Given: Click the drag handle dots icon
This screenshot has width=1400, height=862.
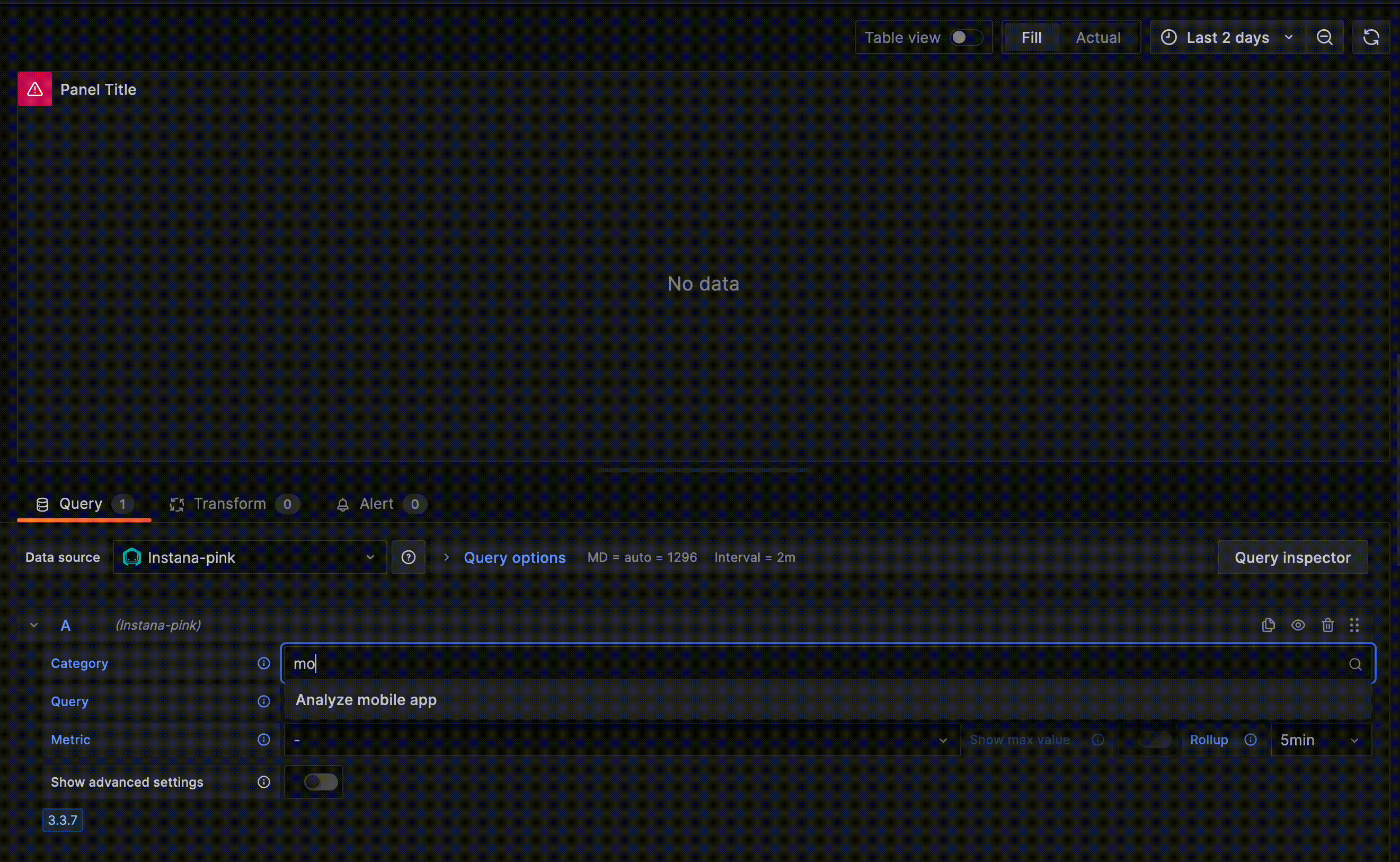Looking at the screenshot, I should click(1356, 624).
